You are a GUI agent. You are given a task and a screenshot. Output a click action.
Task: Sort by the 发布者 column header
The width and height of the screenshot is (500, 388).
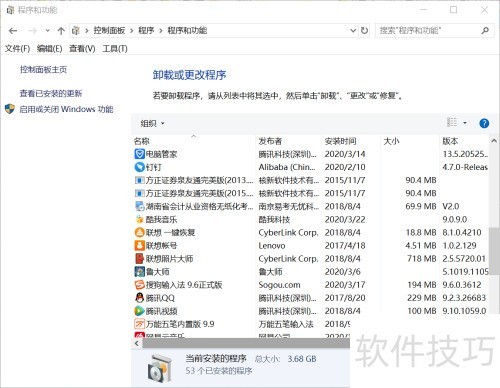(270, 141)
